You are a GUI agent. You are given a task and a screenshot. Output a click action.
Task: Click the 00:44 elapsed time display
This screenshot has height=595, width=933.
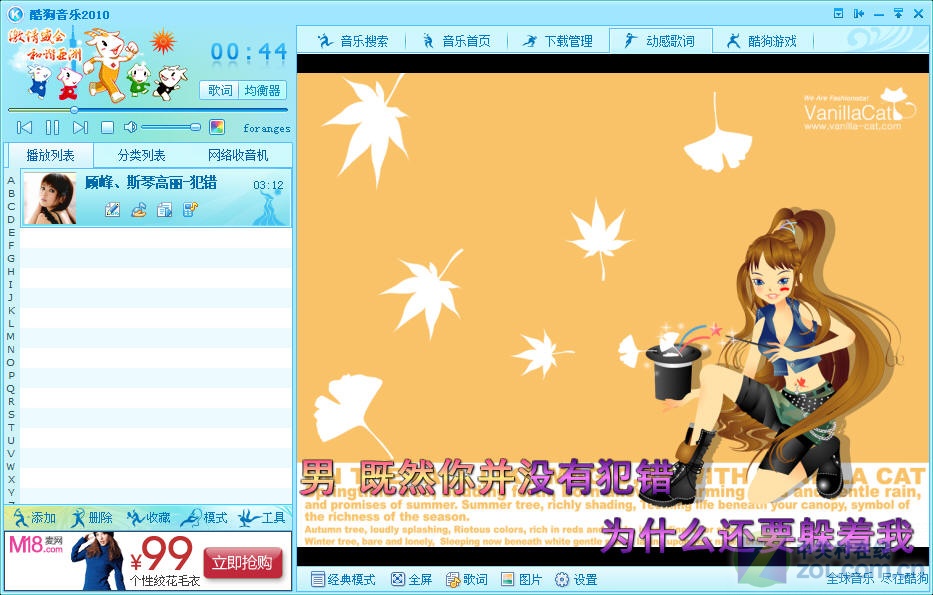(x=249, y=52)
